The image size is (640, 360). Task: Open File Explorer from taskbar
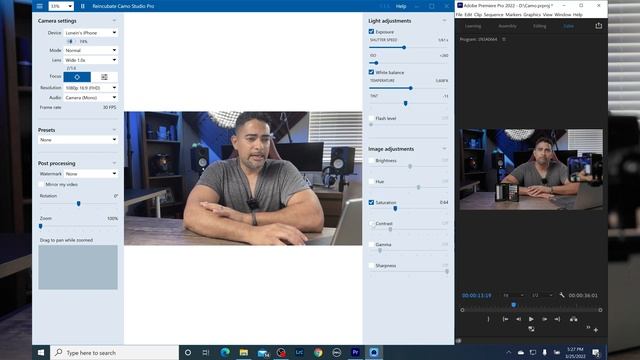tap(244, 352)
